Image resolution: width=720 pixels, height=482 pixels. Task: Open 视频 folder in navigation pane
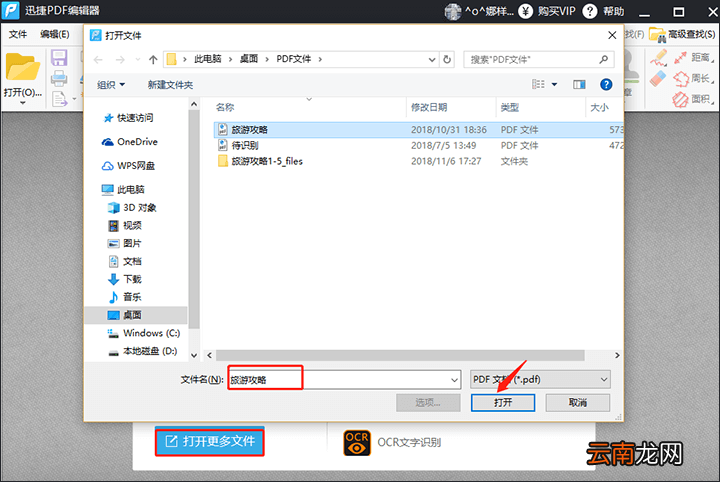click(x=124, y=225)
